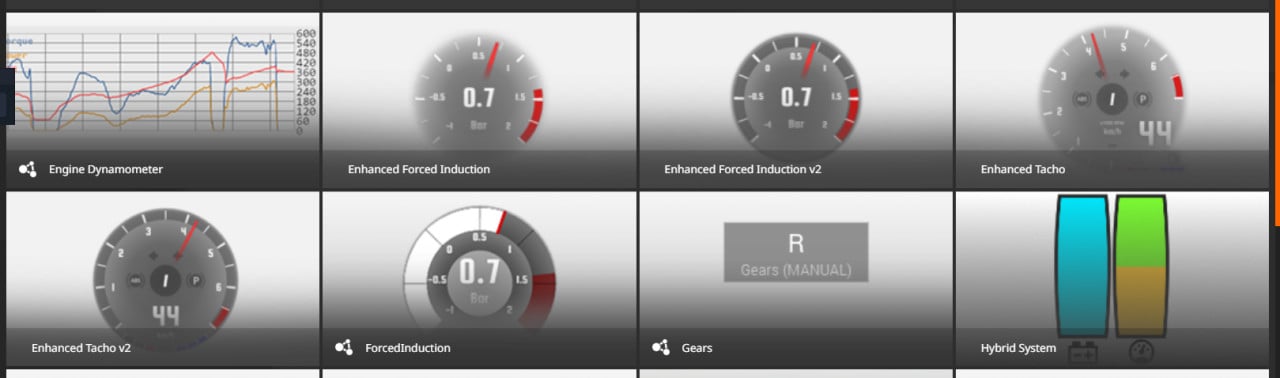Click the Gears share-nodes icon
1280x378 pixels.
pyautogui.click(x=660, y=348)
